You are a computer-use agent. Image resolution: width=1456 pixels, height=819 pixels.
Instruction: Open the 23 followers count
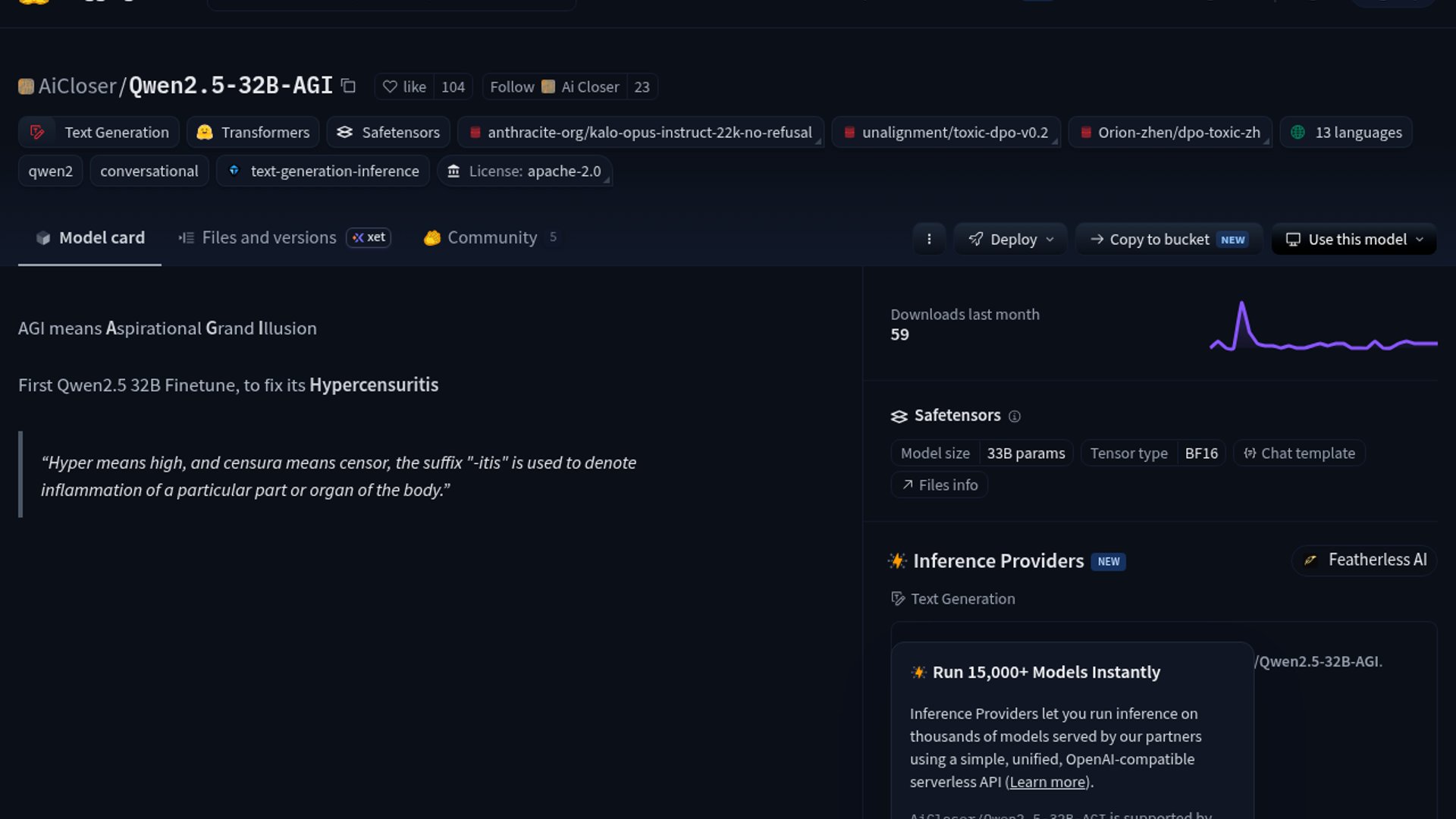click(642, 86)
